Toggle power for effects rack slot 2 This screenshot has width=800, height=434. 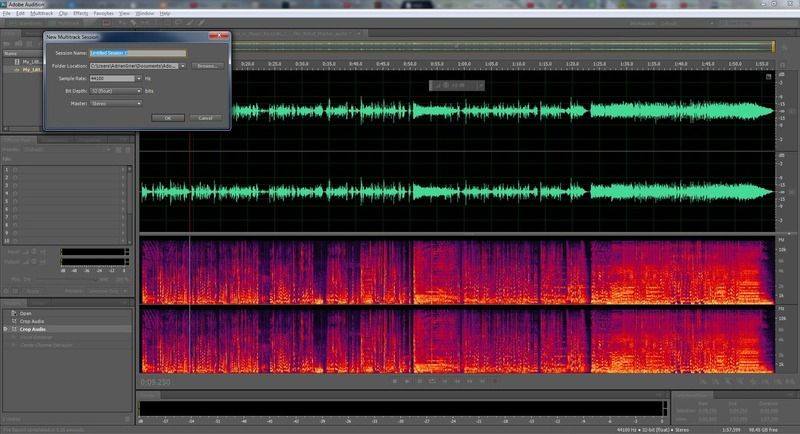[15, 177]
